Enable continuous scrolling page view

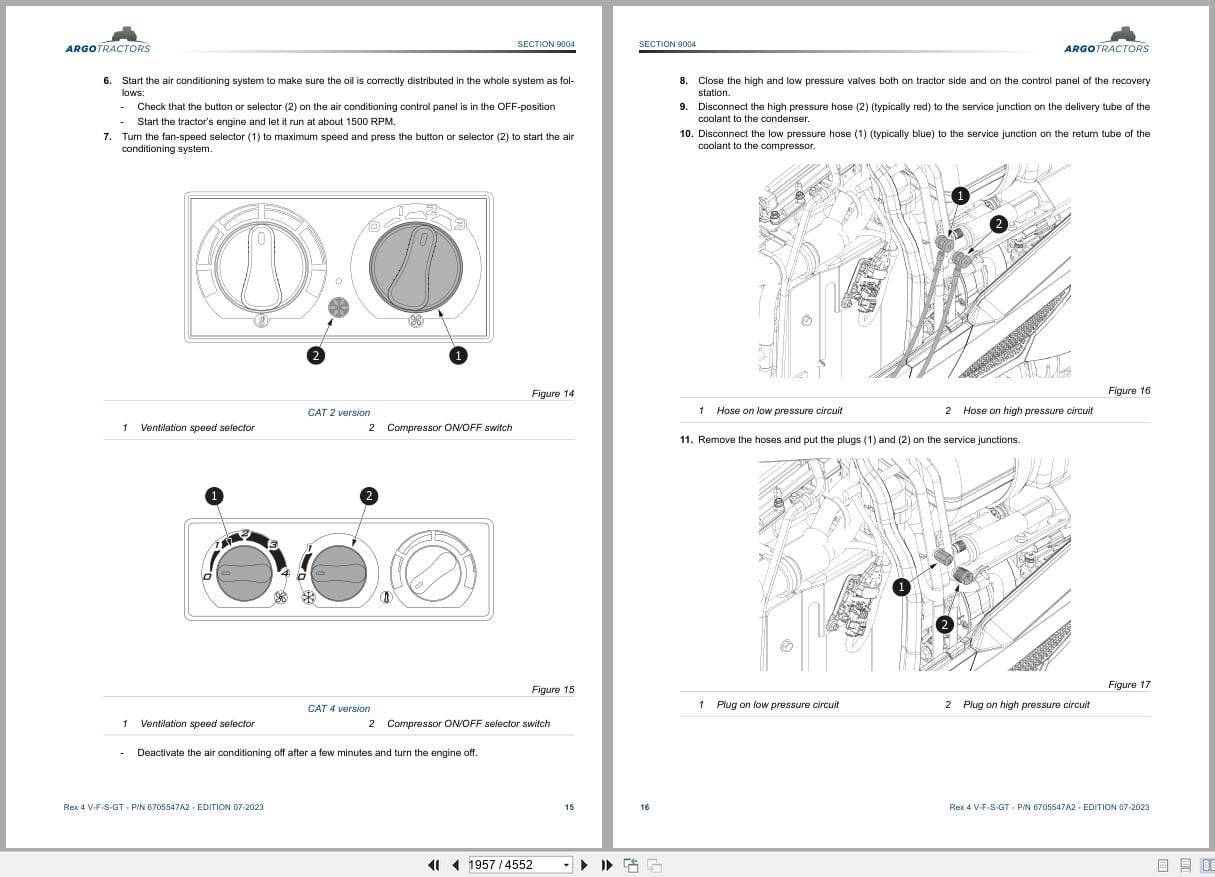coord(1185,865)
